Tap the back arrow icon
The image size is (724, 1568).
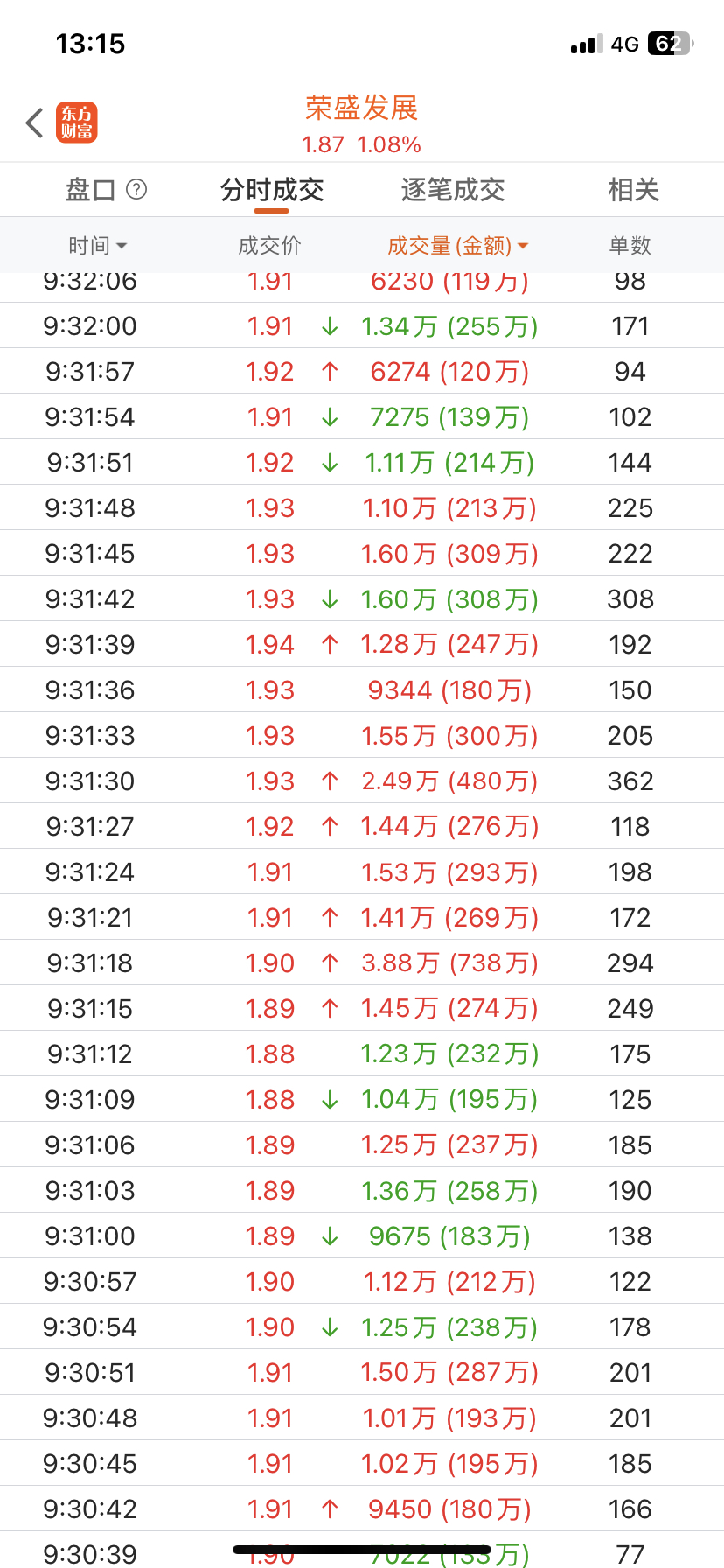[35, 123]
